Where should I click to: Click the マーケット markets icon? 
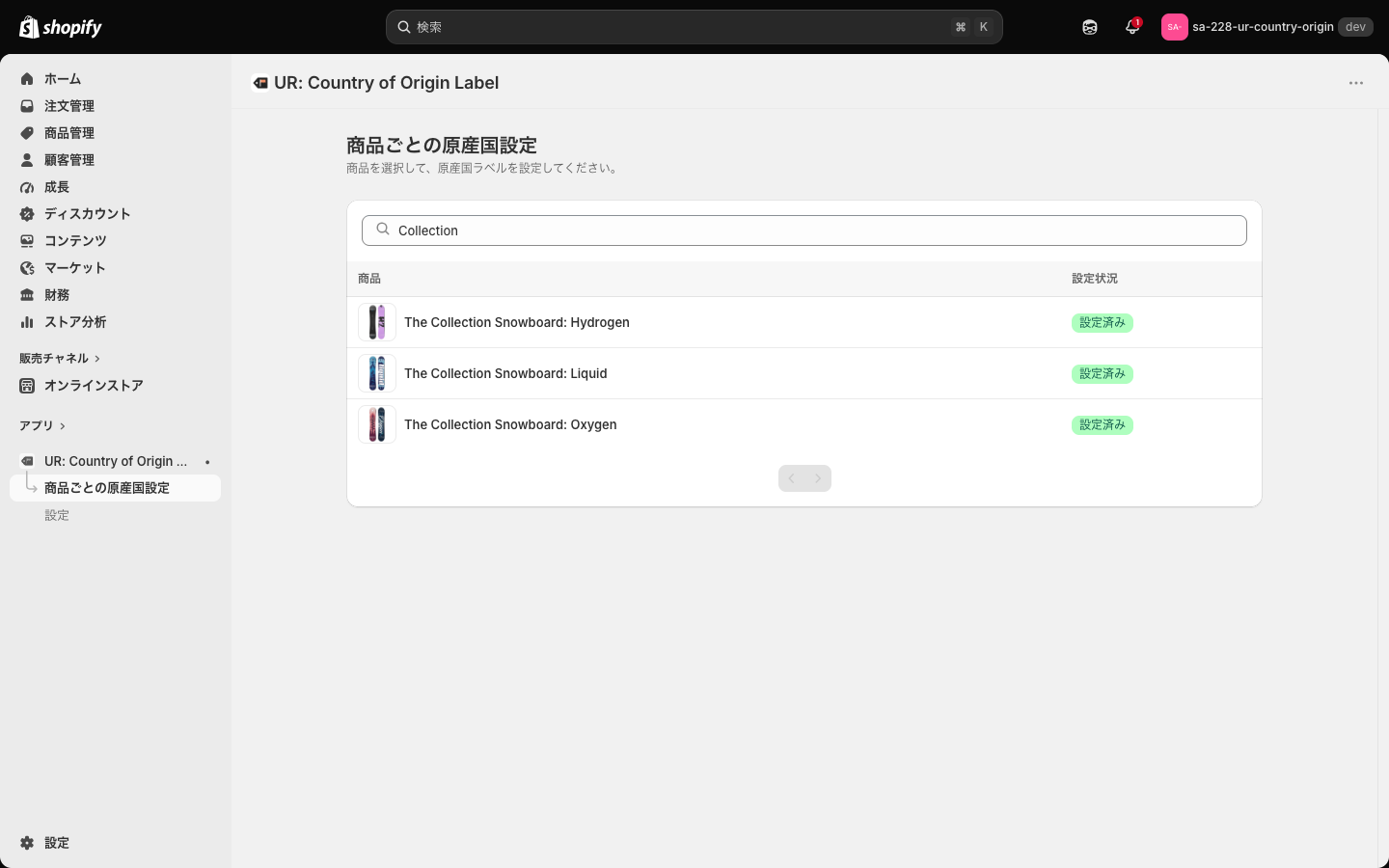27,268
